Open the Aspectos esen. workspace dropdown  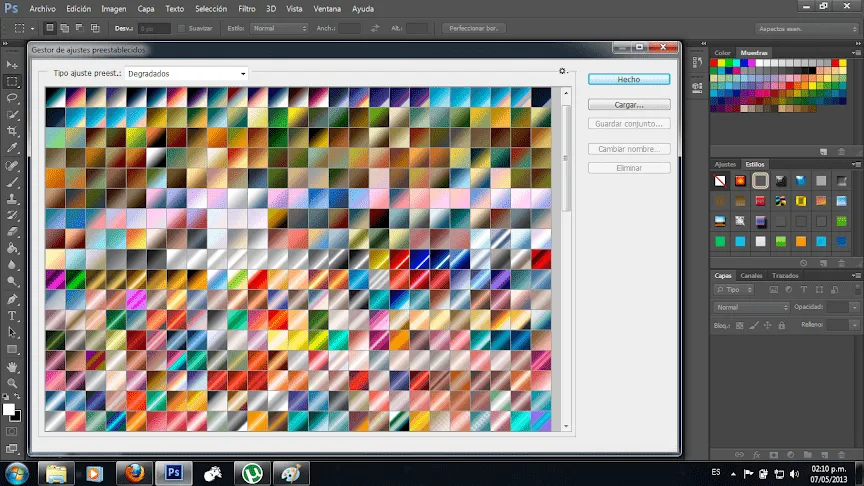tap(805, 29)
